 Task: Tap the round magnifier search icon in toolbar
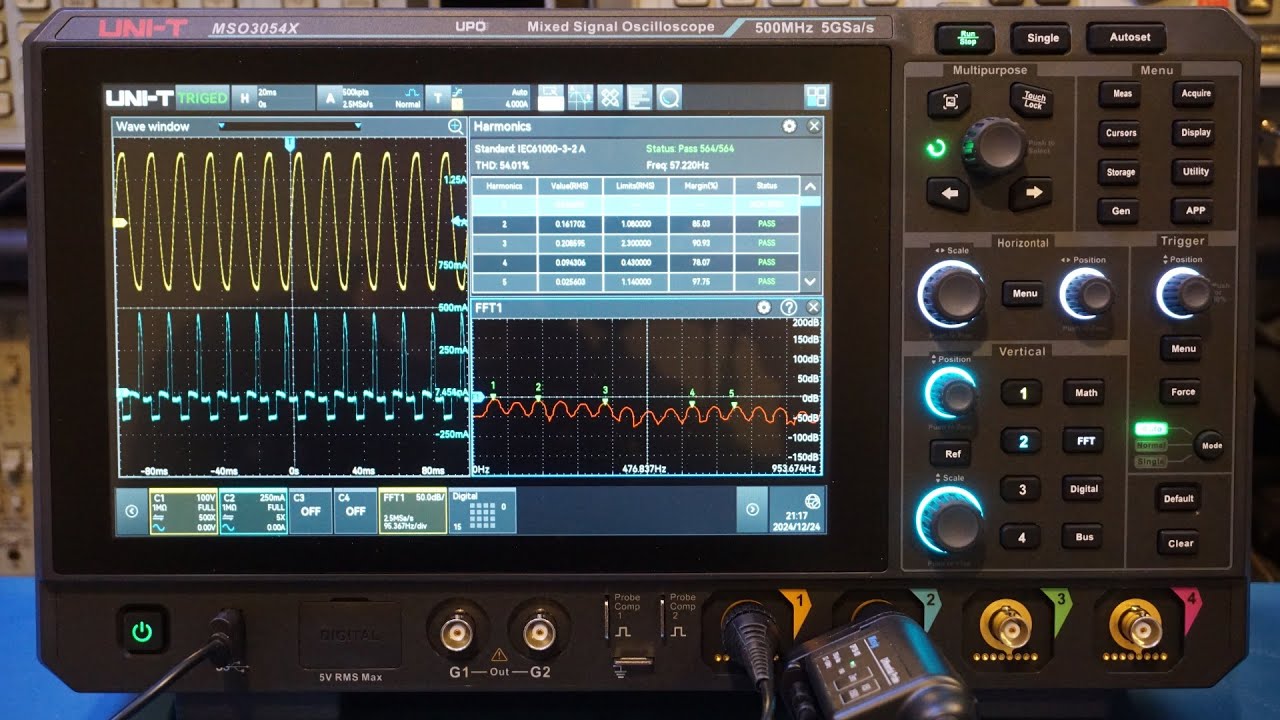click(669, 97)
